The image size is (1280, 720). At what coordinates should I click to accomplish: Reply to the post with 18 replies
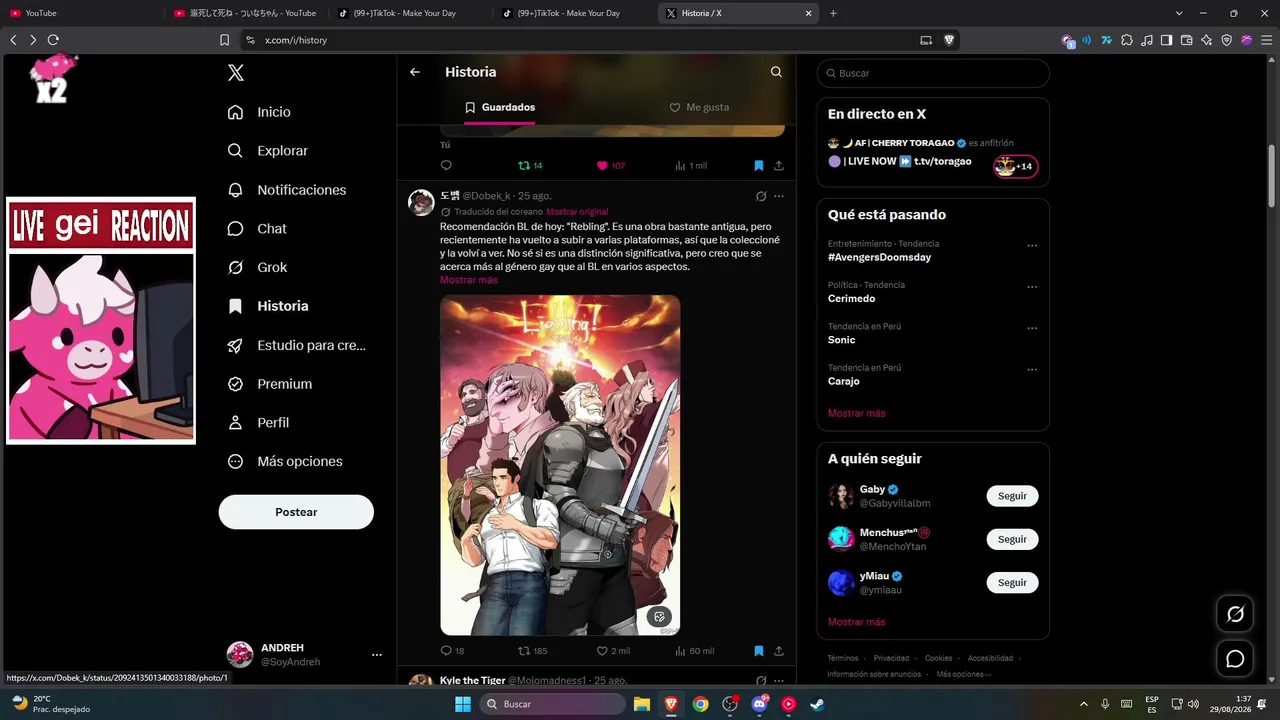click(x=453, y=651)
